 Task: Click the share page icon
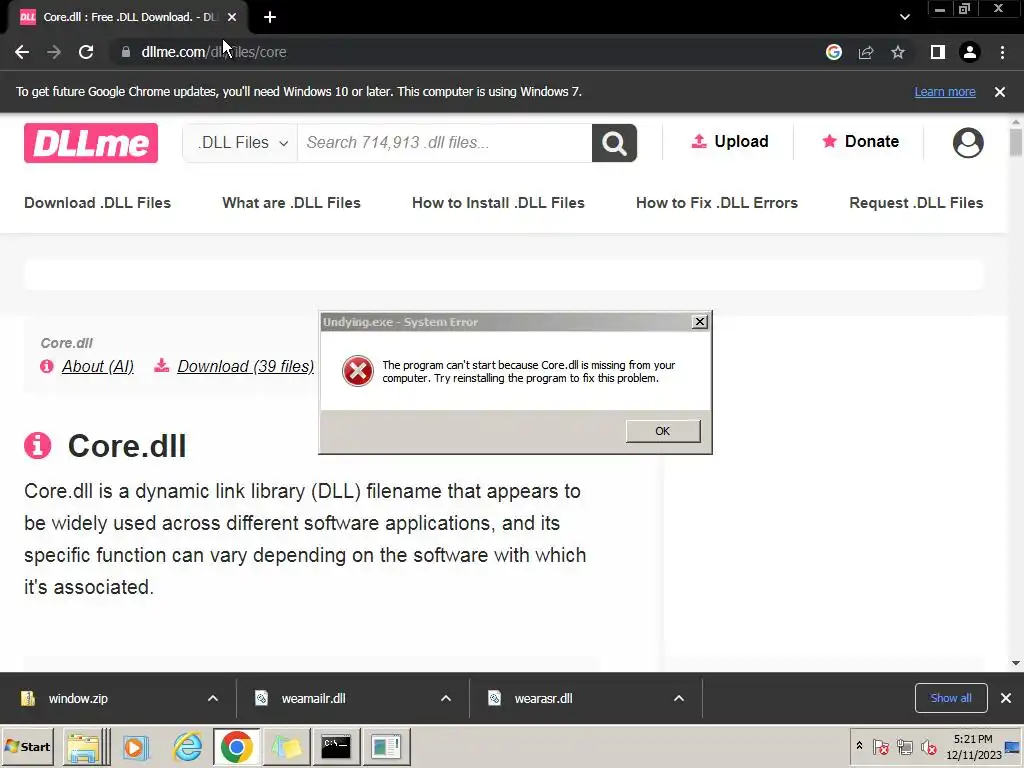click(866, 52)
